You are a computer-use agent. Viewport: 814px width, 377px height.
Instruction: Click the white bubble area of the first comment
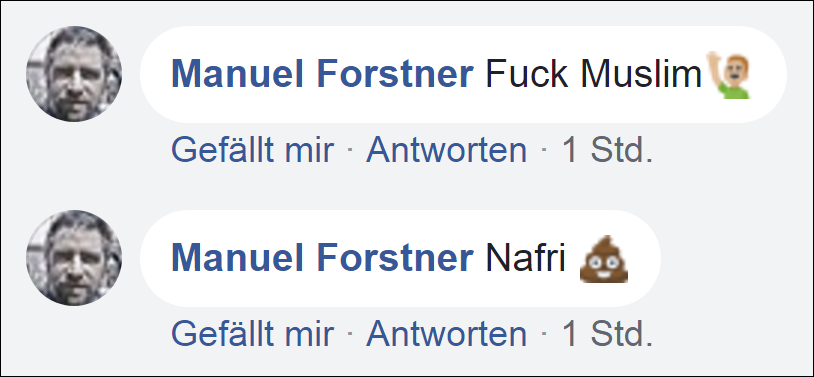point(463,74)
